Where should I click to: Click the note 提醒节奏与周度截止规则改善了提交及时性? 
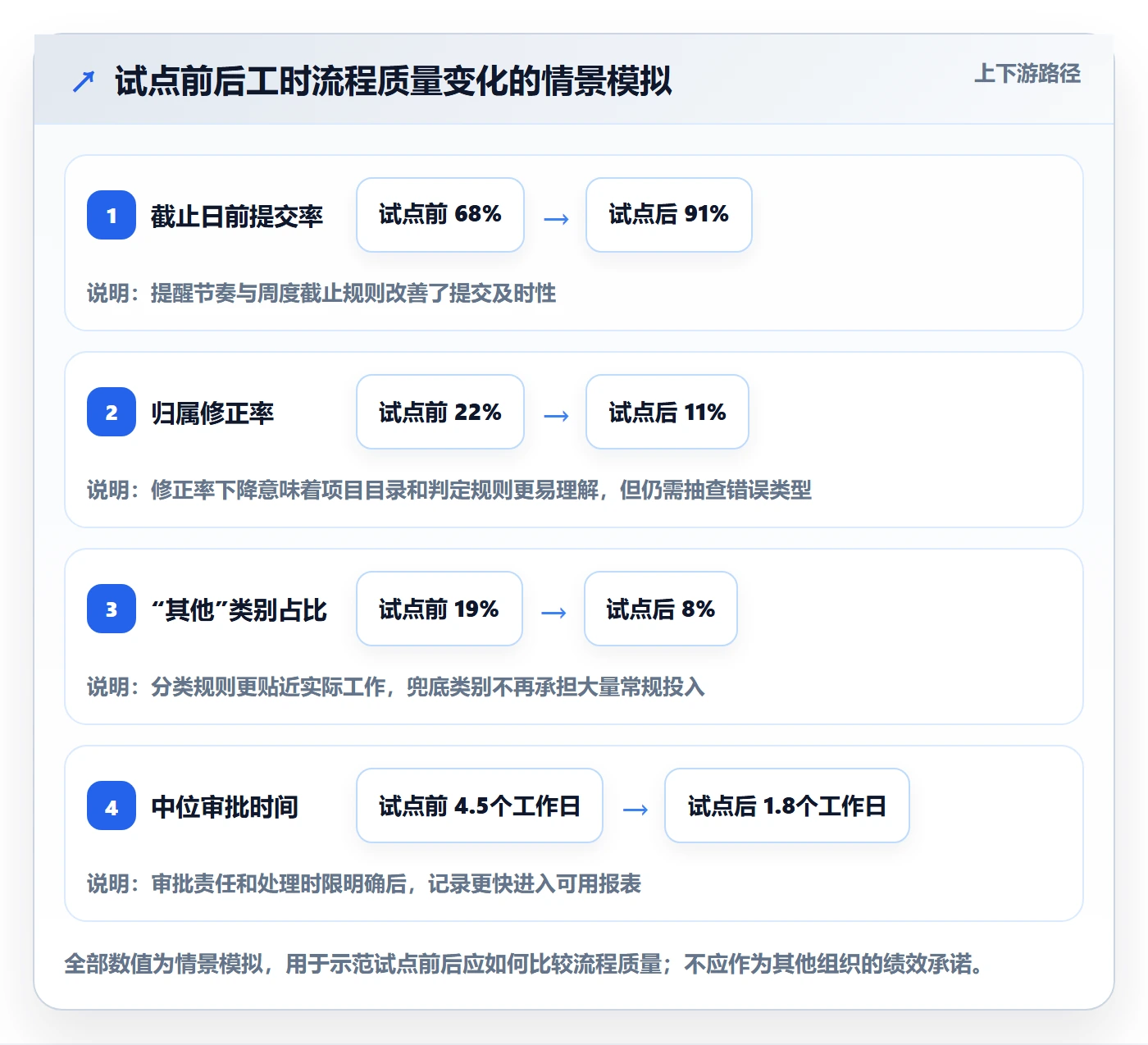pos(321,293)
